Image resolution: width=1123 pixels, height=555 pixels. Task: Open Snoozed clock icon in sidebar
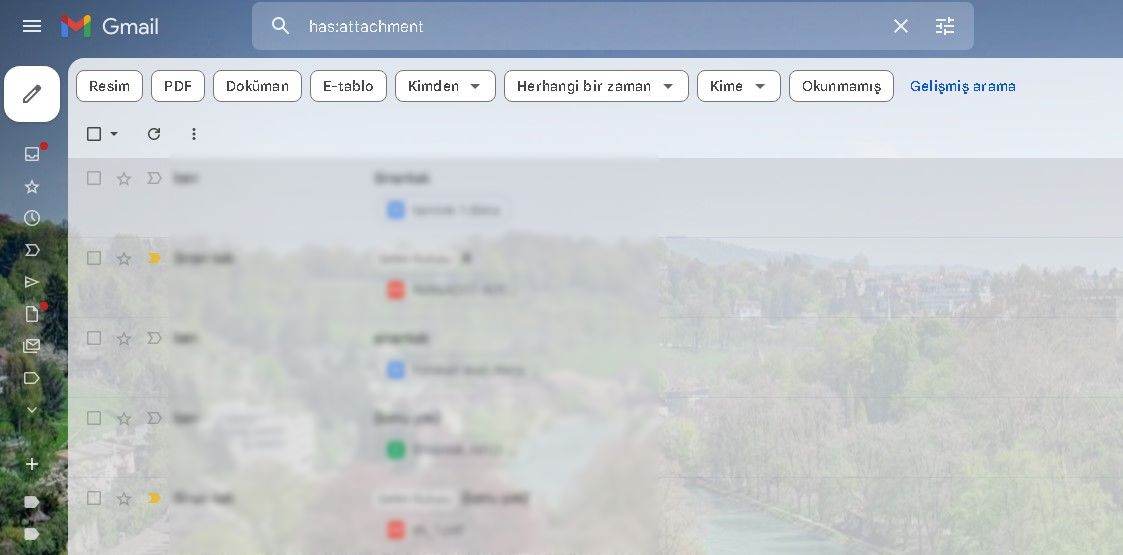click(32, 218)
